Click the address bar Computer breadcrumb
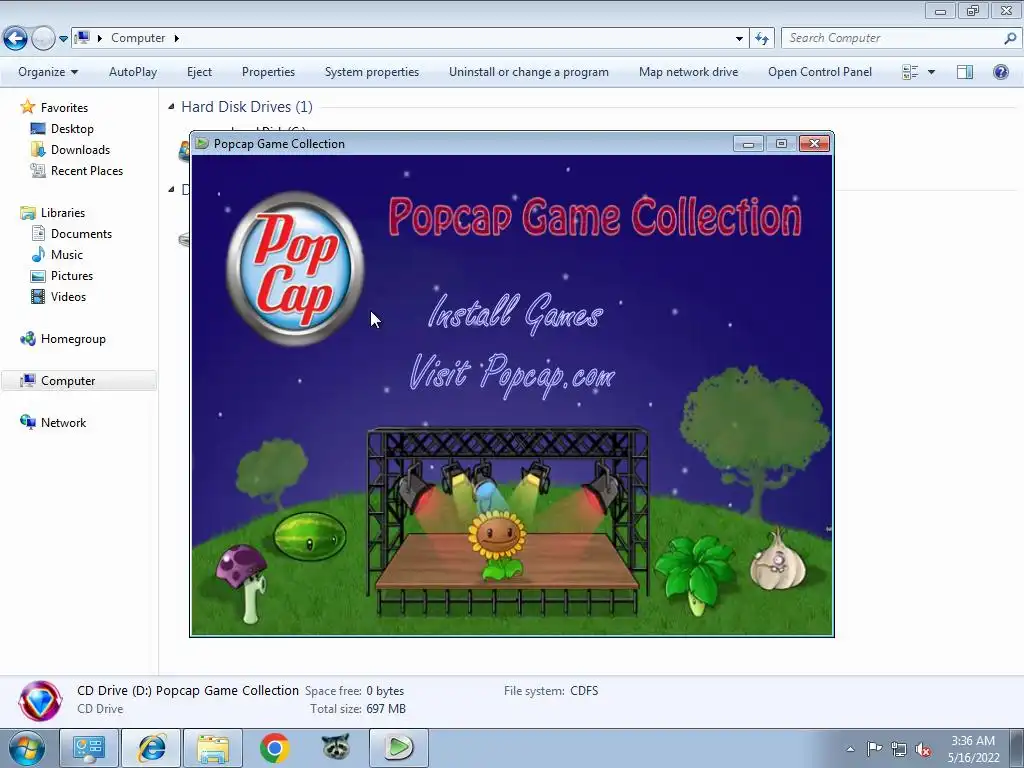Screen dimensions: 1024x768 point(138,39)
